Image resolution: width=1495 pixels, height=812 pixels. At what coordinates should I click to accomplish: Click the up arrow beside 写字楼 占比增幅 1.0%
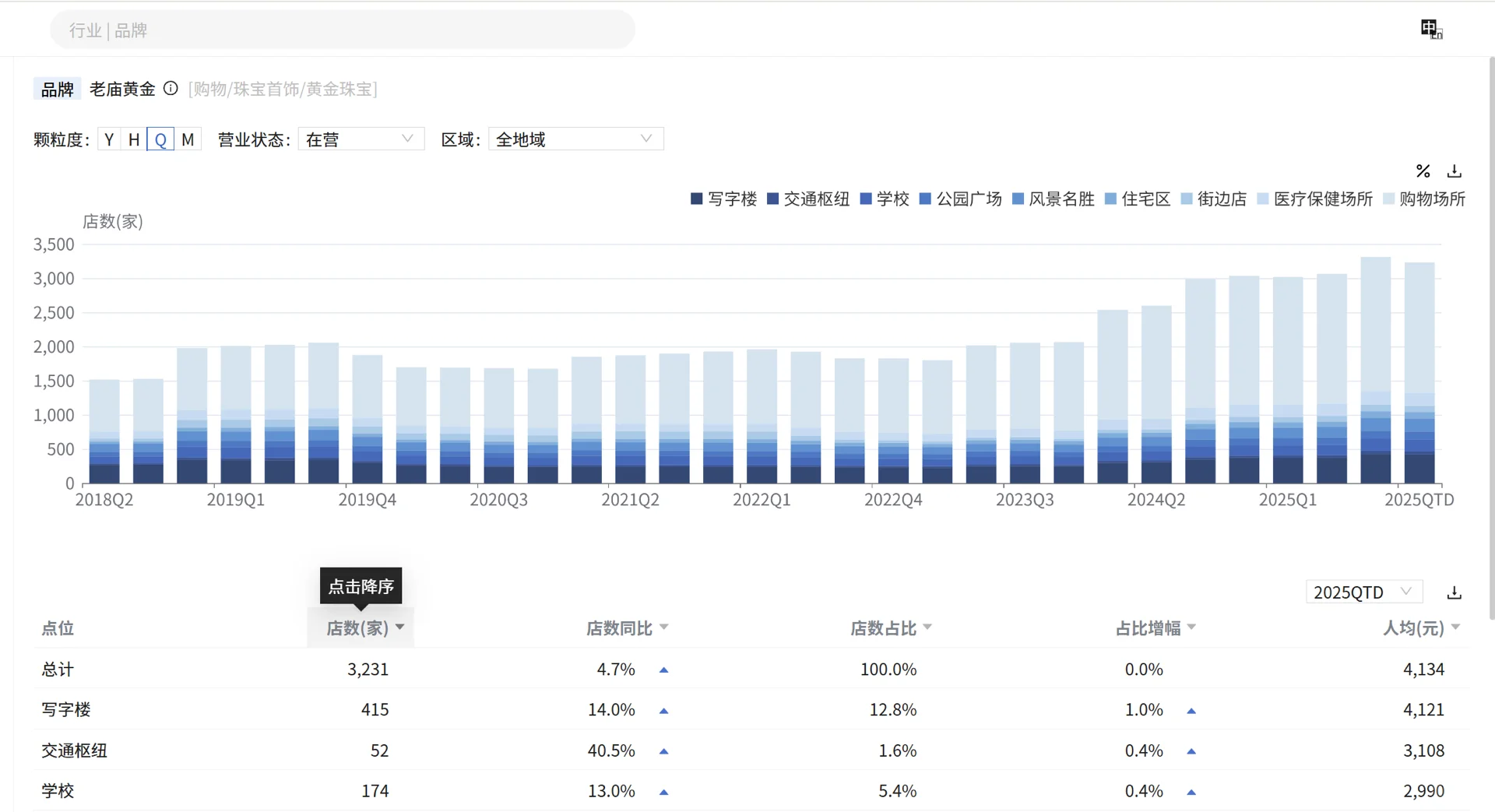[1191, 711]
